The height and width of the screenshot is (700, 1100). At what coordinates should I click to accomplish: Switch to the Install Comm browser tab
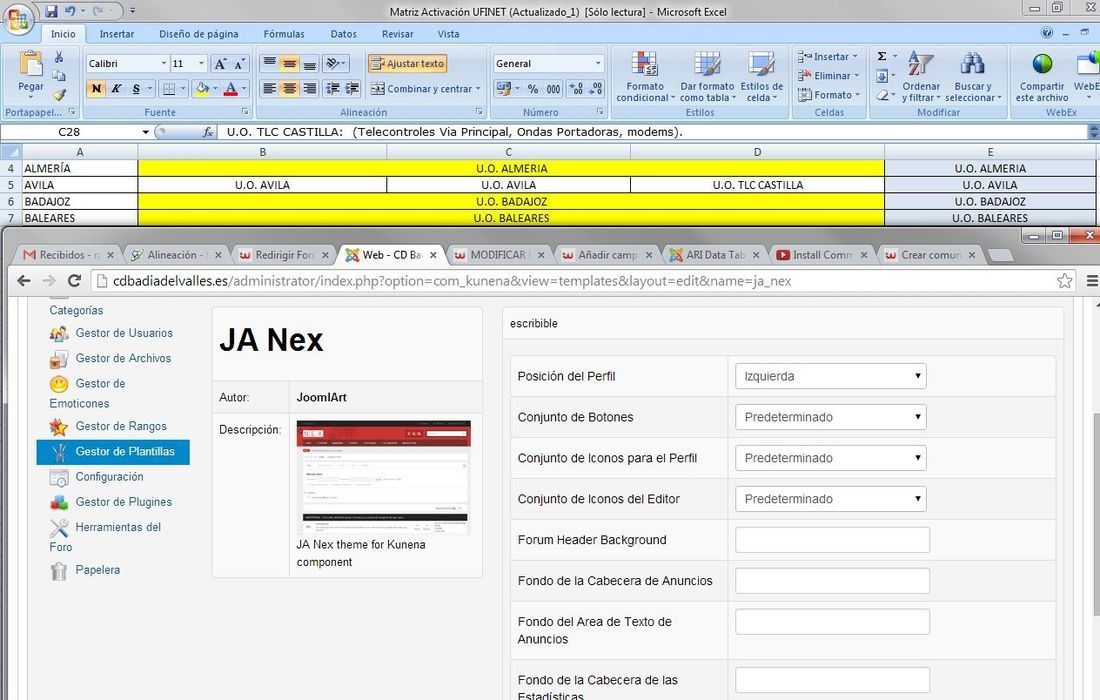[x=821, y=255]
